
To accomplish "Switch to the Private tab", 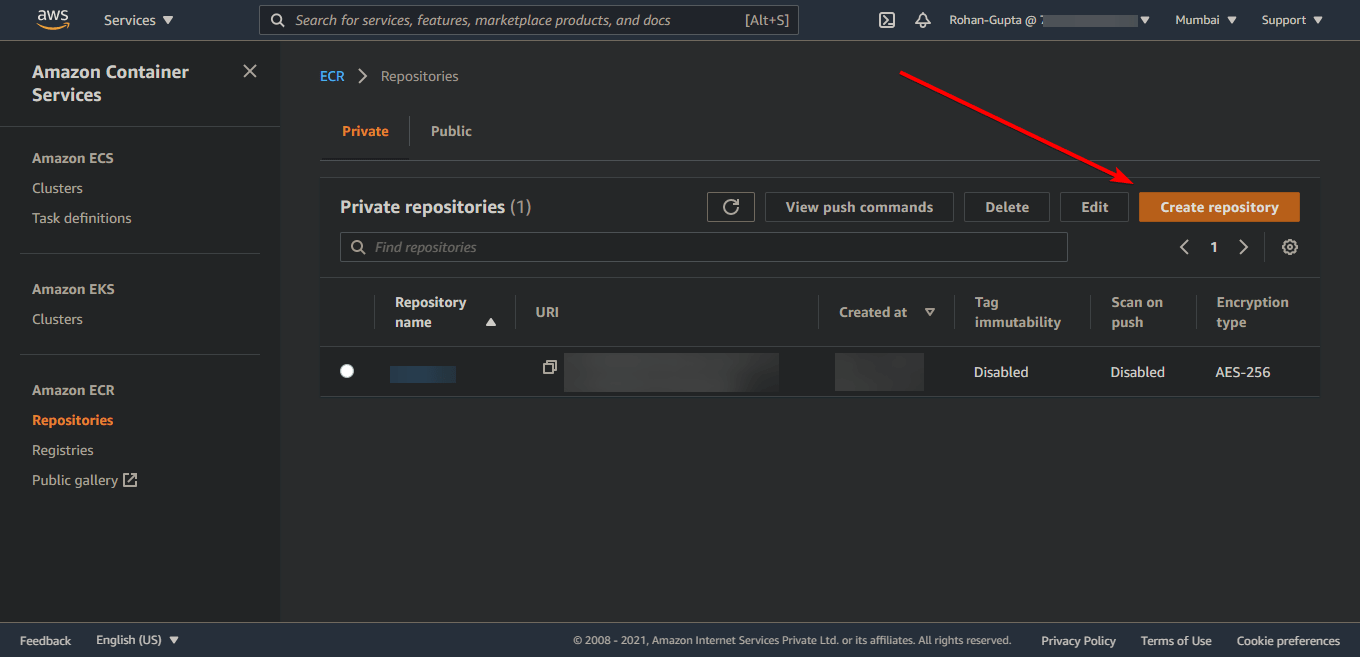I will [x=365, y=131].
